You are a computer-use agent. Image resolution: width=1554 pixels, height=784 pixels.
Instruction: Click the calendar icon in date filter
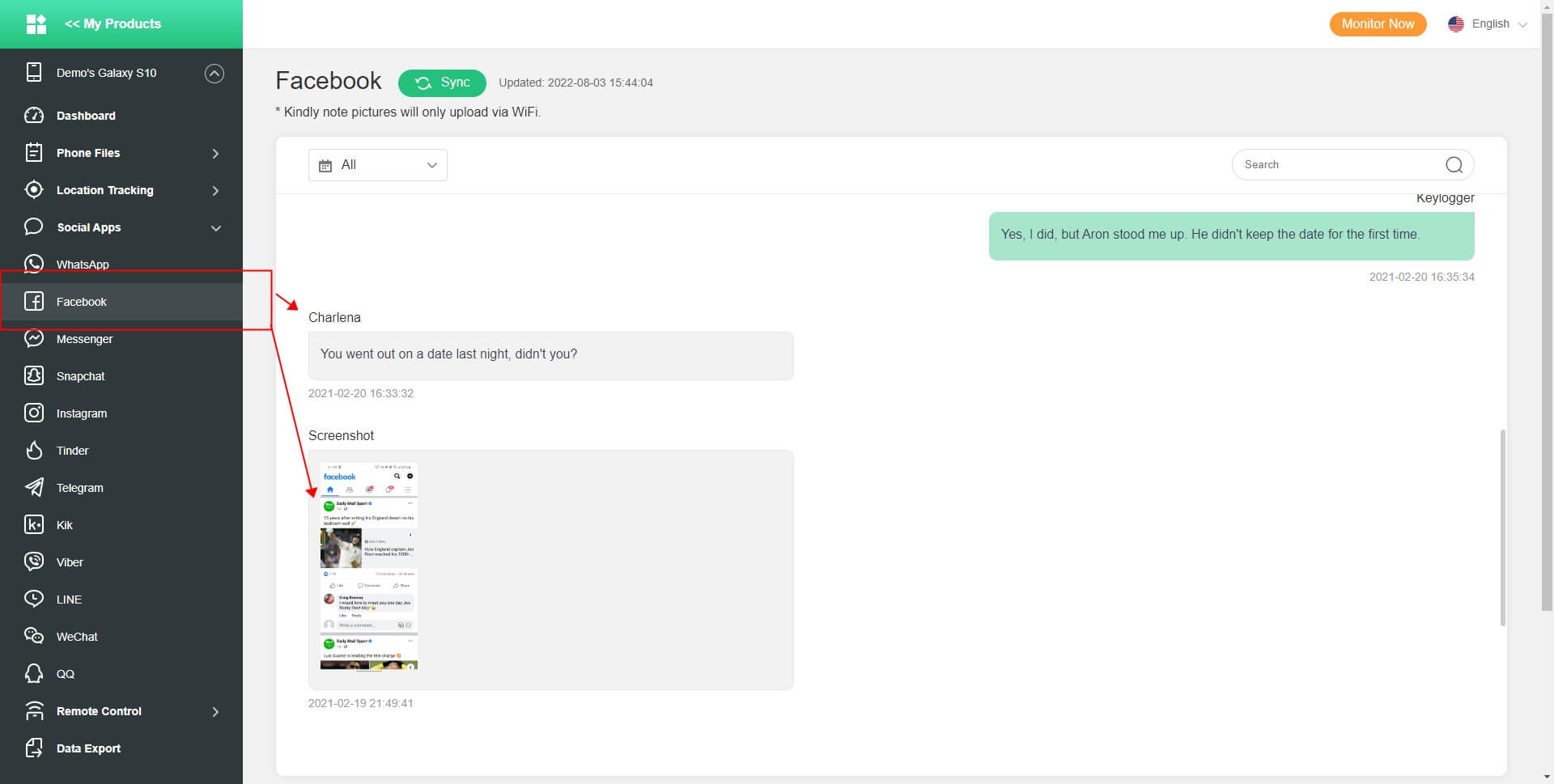point(325,166)
